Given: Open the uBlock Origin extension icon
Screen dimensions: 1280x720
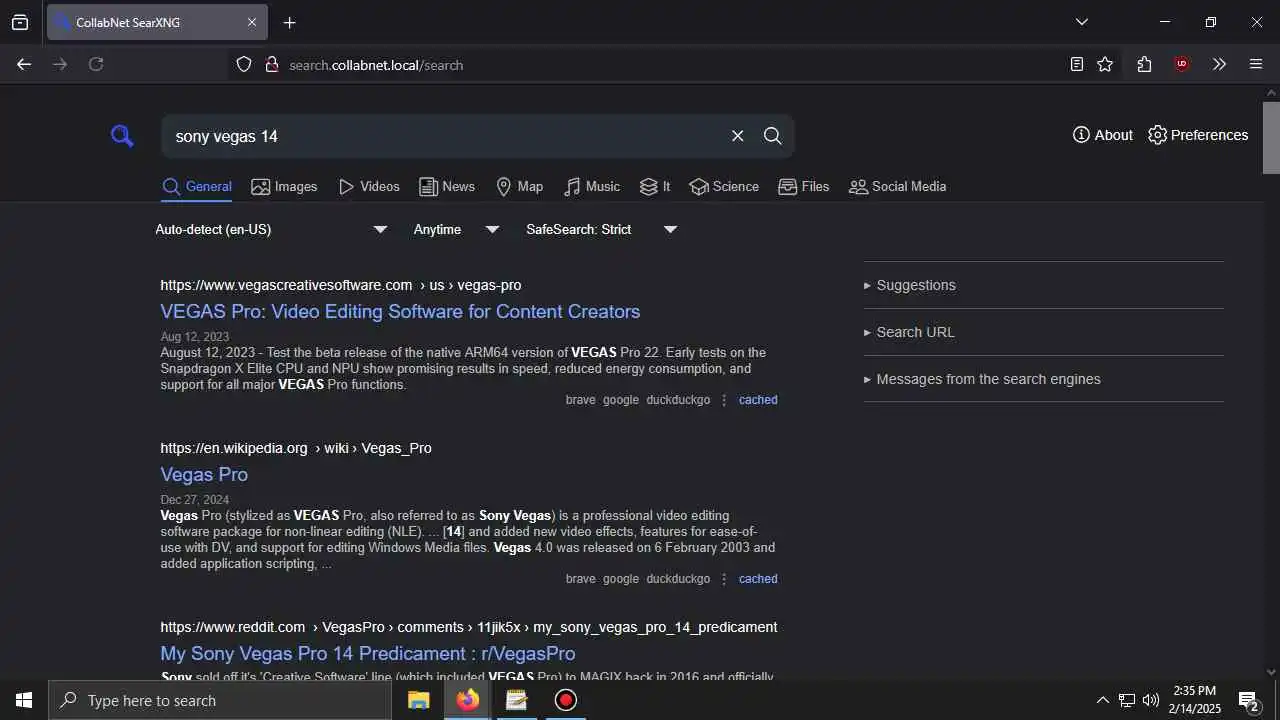Looking at the screenshot, I should coord(1182,64).
